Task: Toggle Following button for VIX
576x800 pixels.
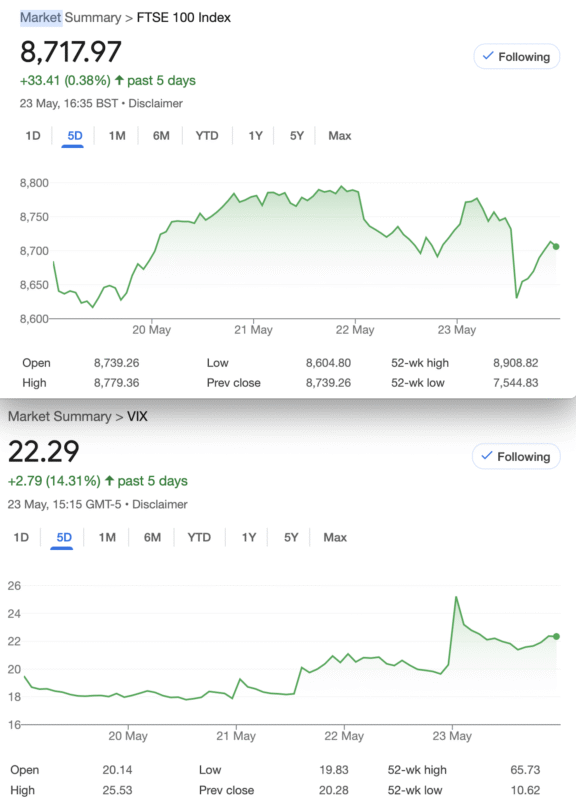Action: point(516,457)
